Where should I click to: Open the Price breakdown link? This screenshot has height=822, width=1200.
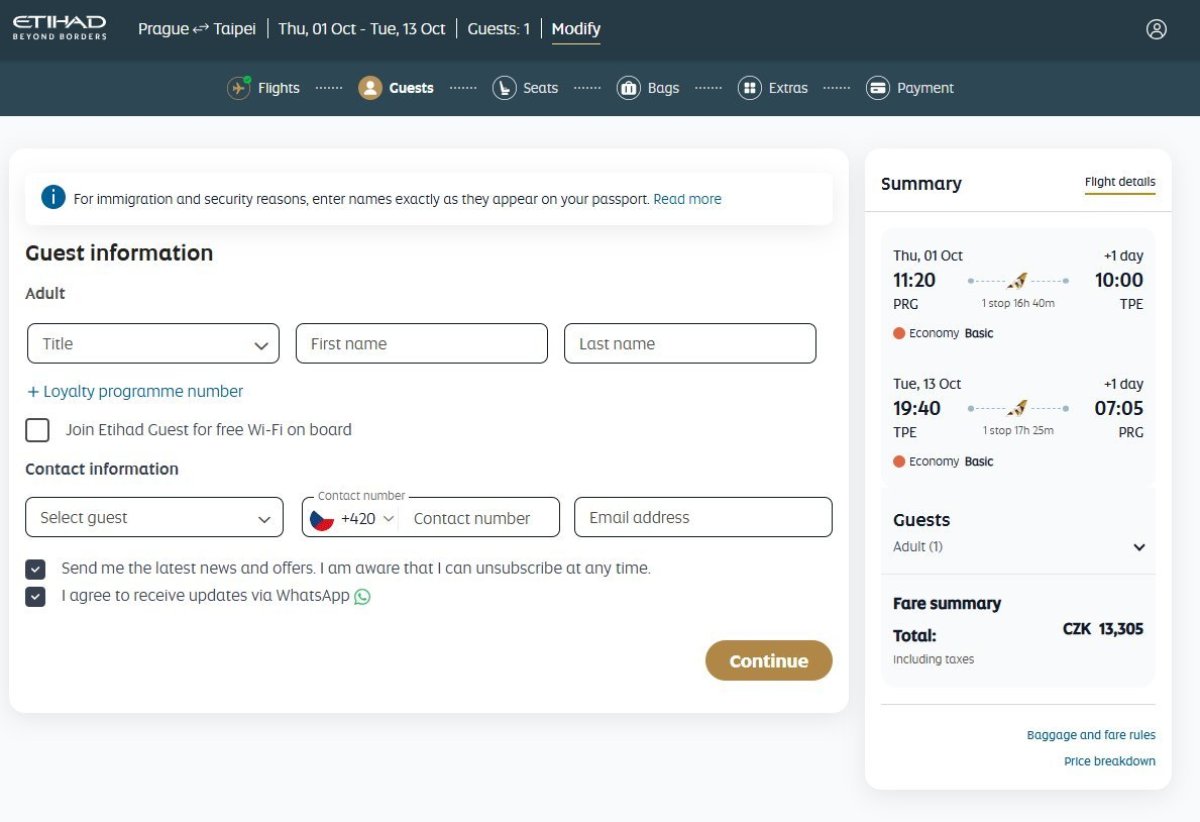(1110, 761)
